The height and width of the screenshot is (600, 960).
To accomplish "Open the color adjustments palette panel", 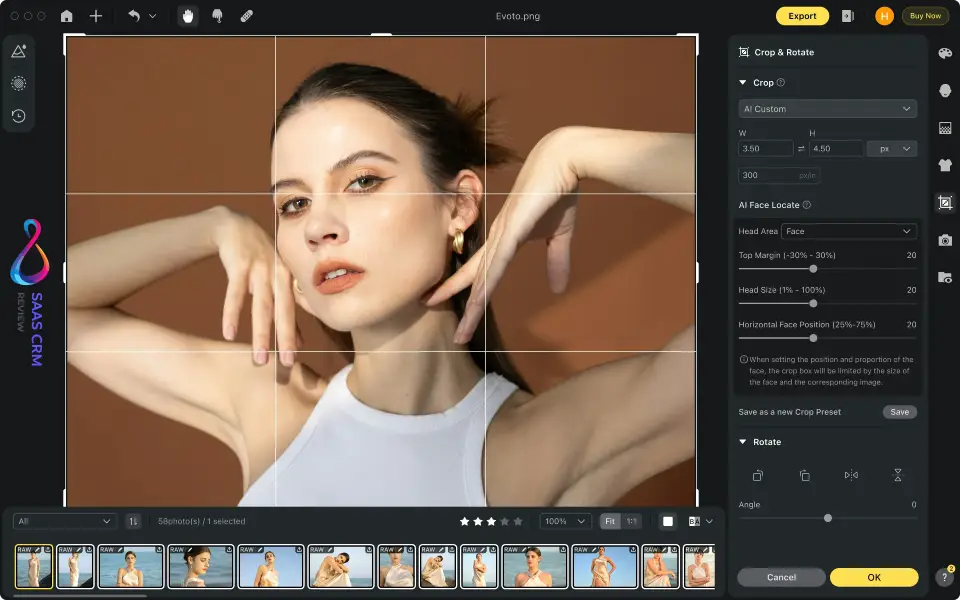I will (x=945, y=53).
